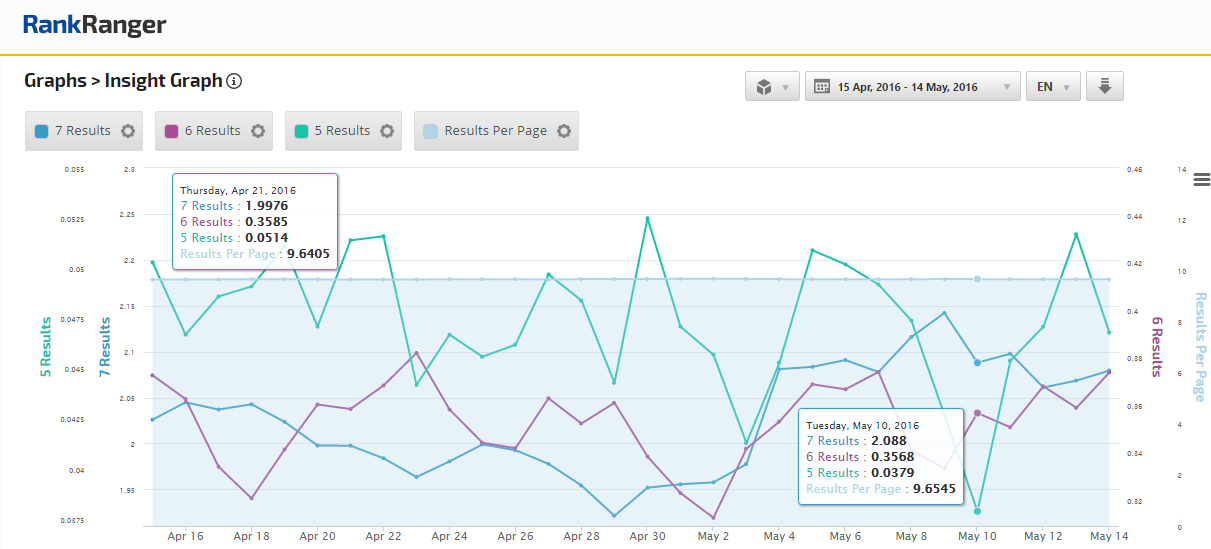
Task: Toggle Results Per Page series label
Action: pos(495,131)
